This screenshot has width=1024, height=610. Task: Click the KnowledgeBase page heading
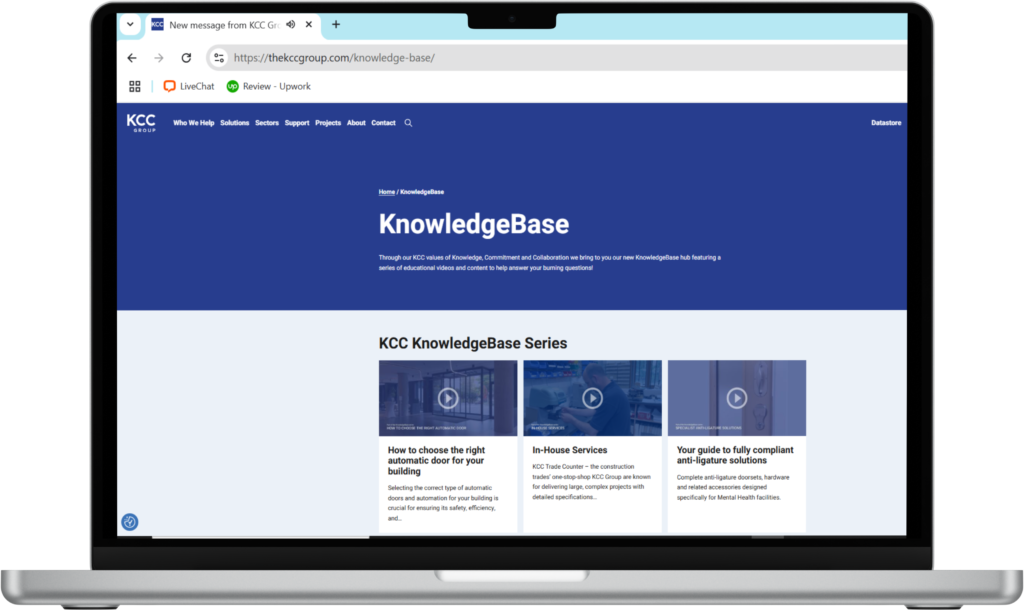click(x=473, y=224)
